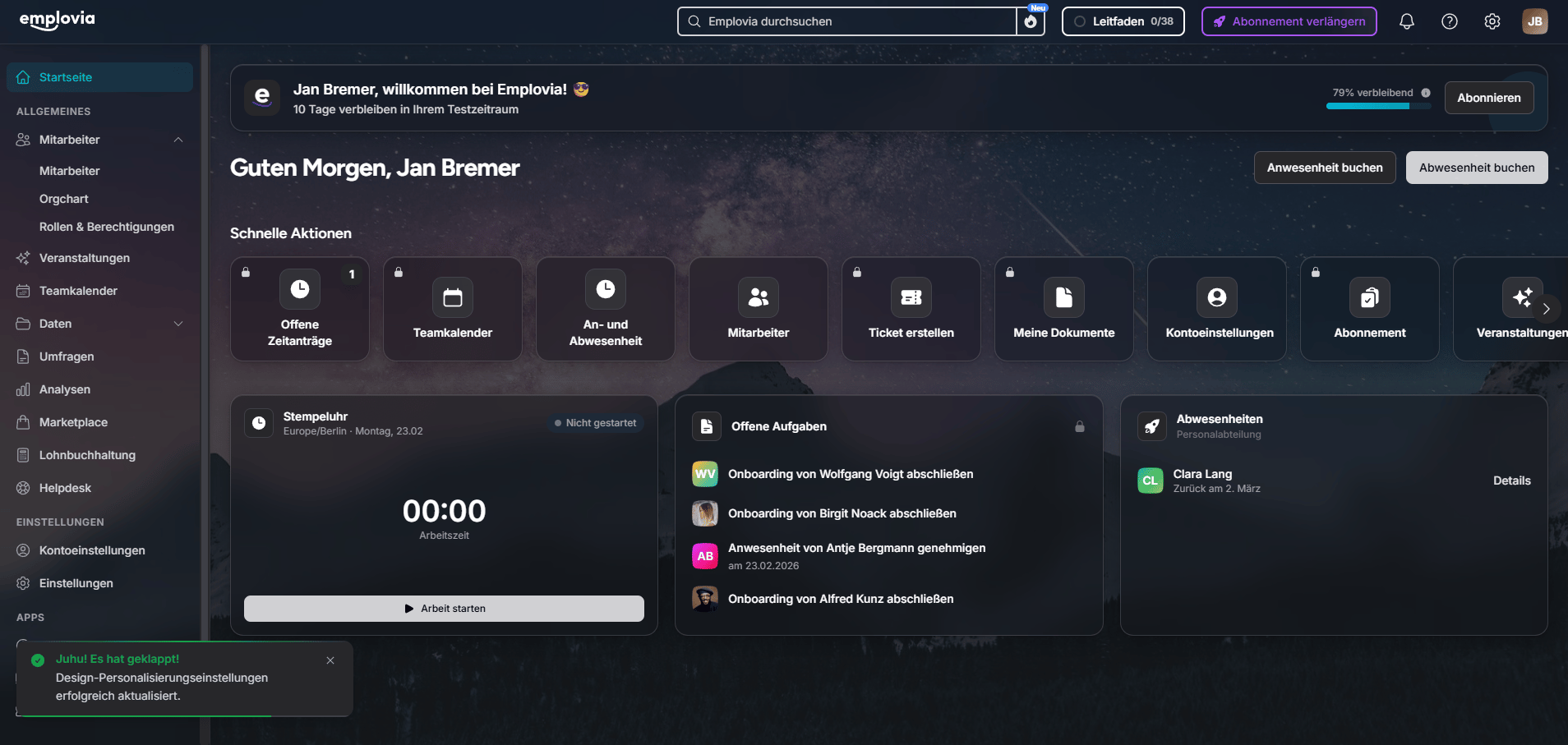Click Birgit Noack's photo avatar
This screenshot has width=1568, height=745.
[705, 513]
